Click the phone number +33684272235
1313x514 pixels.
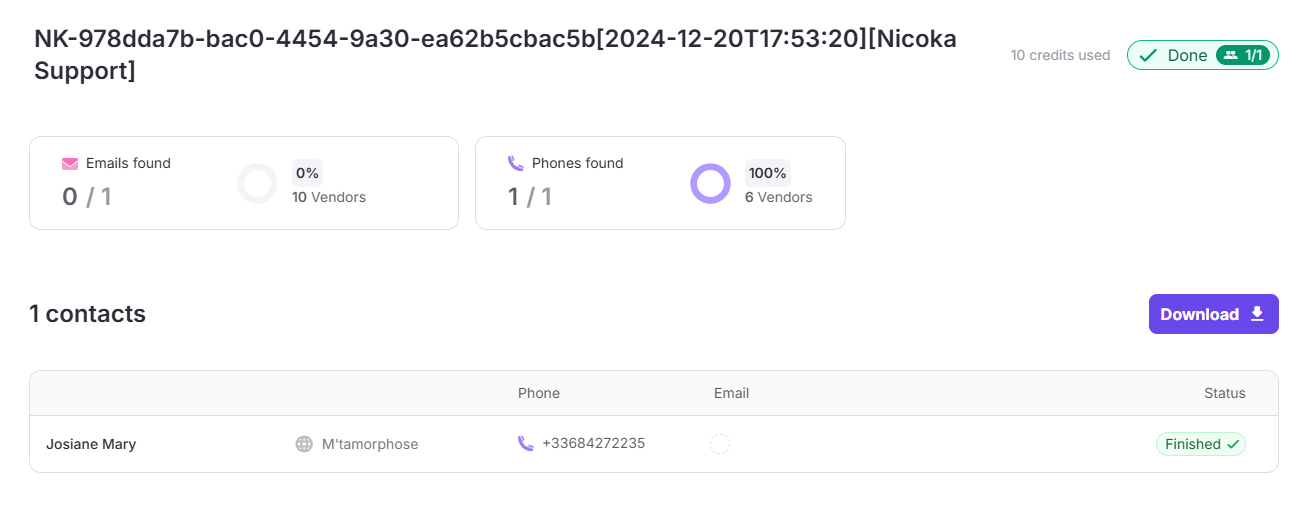[x=594, y=443]
